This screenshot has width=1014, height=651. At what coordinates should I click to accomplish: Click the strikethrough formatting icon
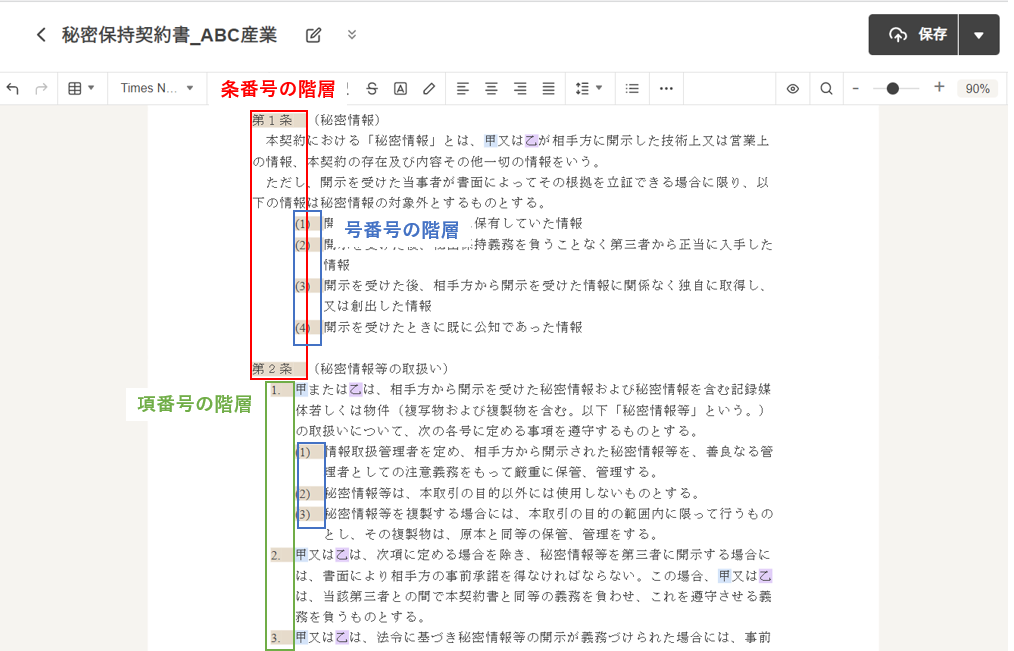point(372,88)
